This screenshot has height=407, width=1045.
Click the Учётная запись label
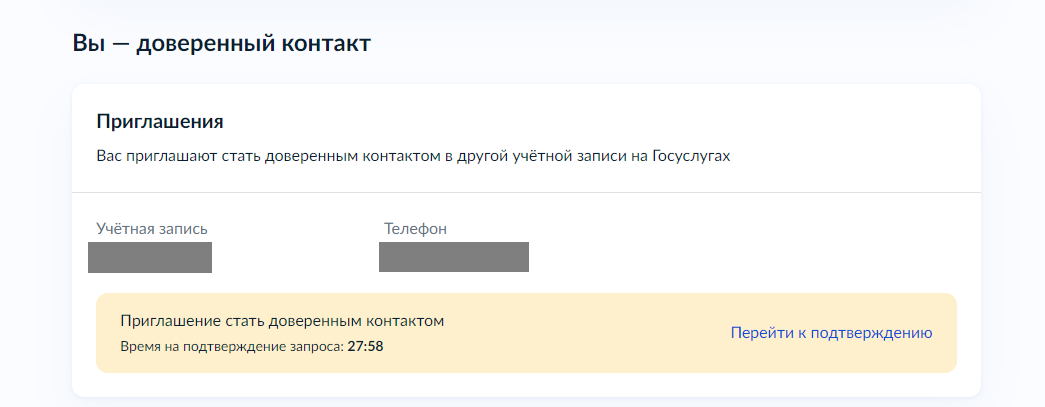[x=152, y=229]
